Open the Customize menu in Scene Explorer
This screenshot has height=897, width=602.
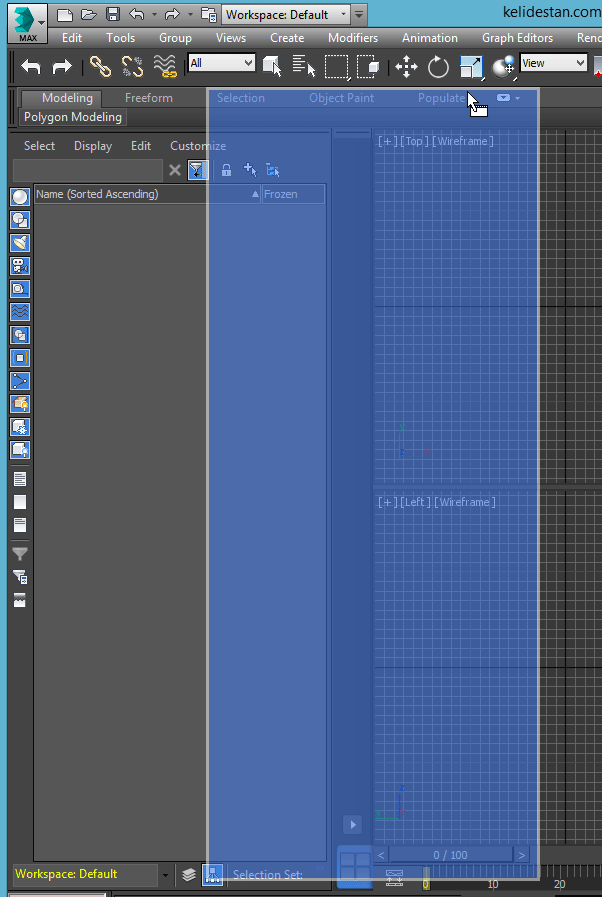(198, 146)
